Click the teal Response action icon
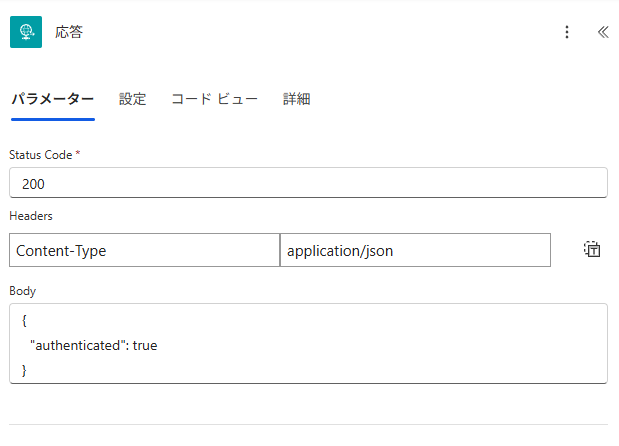This screenshot has width=619, height=446. point(26,32)
